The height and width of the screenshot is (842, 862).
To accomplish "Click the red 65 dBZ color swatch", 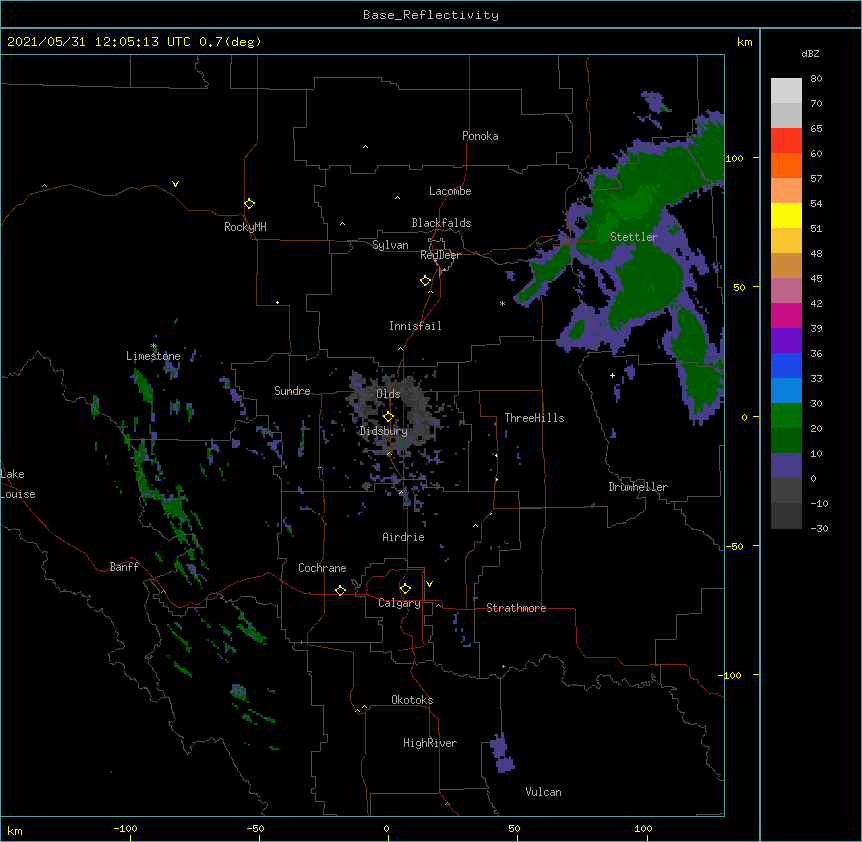I will pos(786,140).
